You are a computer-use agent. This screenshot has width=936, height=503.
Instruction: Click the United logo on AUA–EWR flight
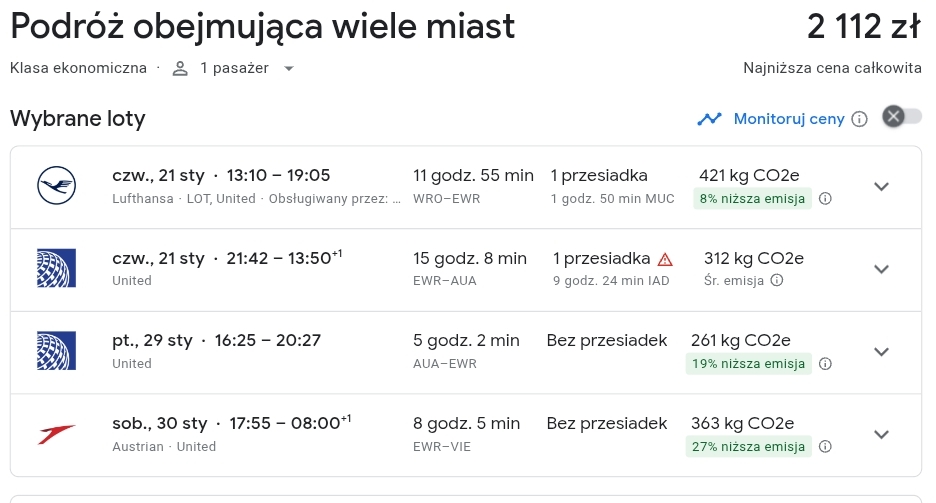pyautogui.click(x=56, y=351)
